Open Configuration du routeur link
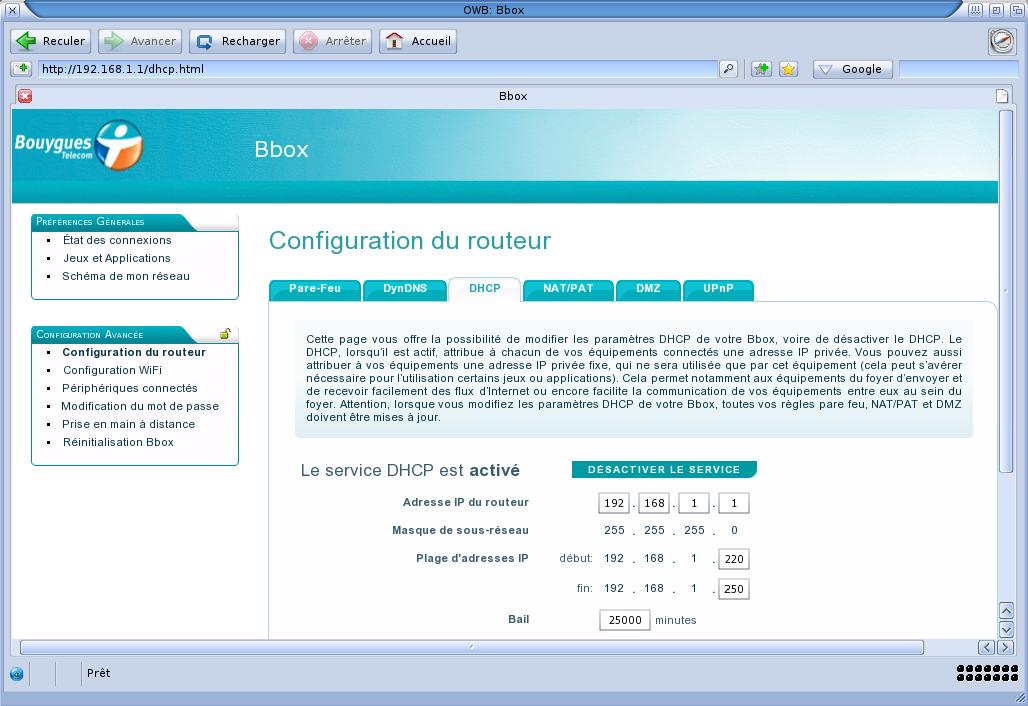 coord(134,352)
